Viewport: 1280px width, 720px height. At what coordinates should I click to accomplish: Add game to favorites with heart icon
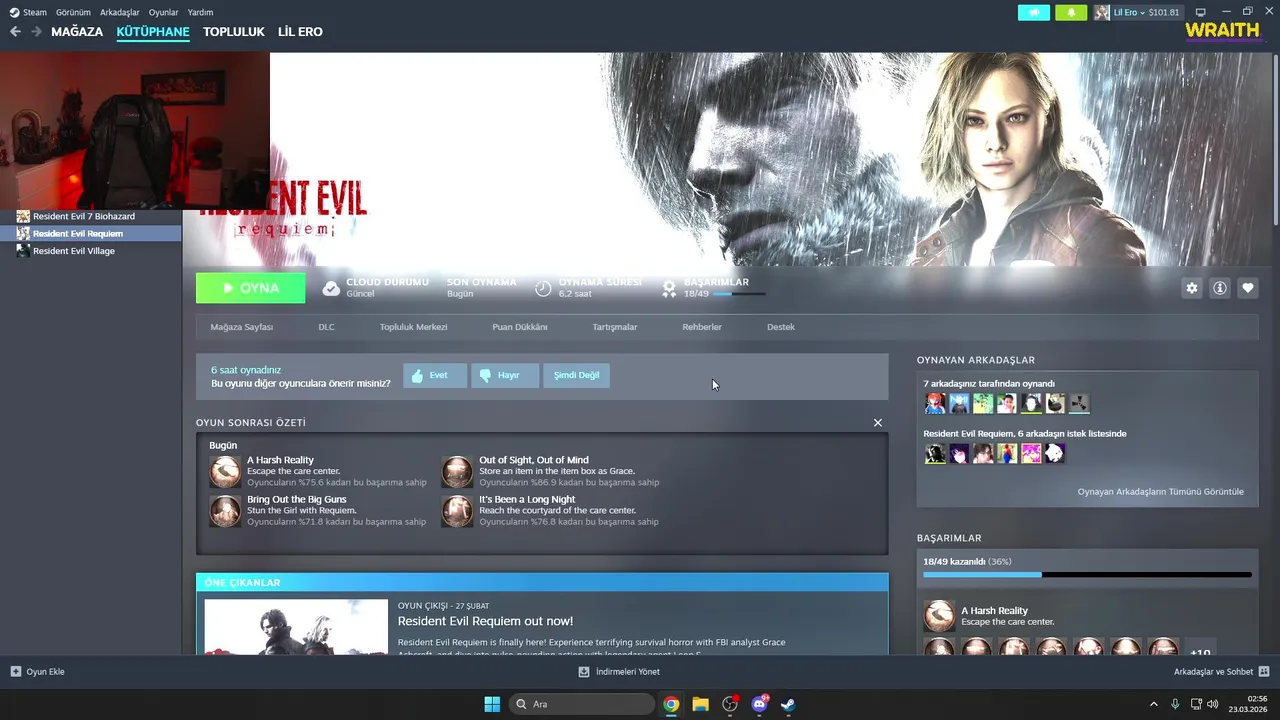click(1248, 288)
